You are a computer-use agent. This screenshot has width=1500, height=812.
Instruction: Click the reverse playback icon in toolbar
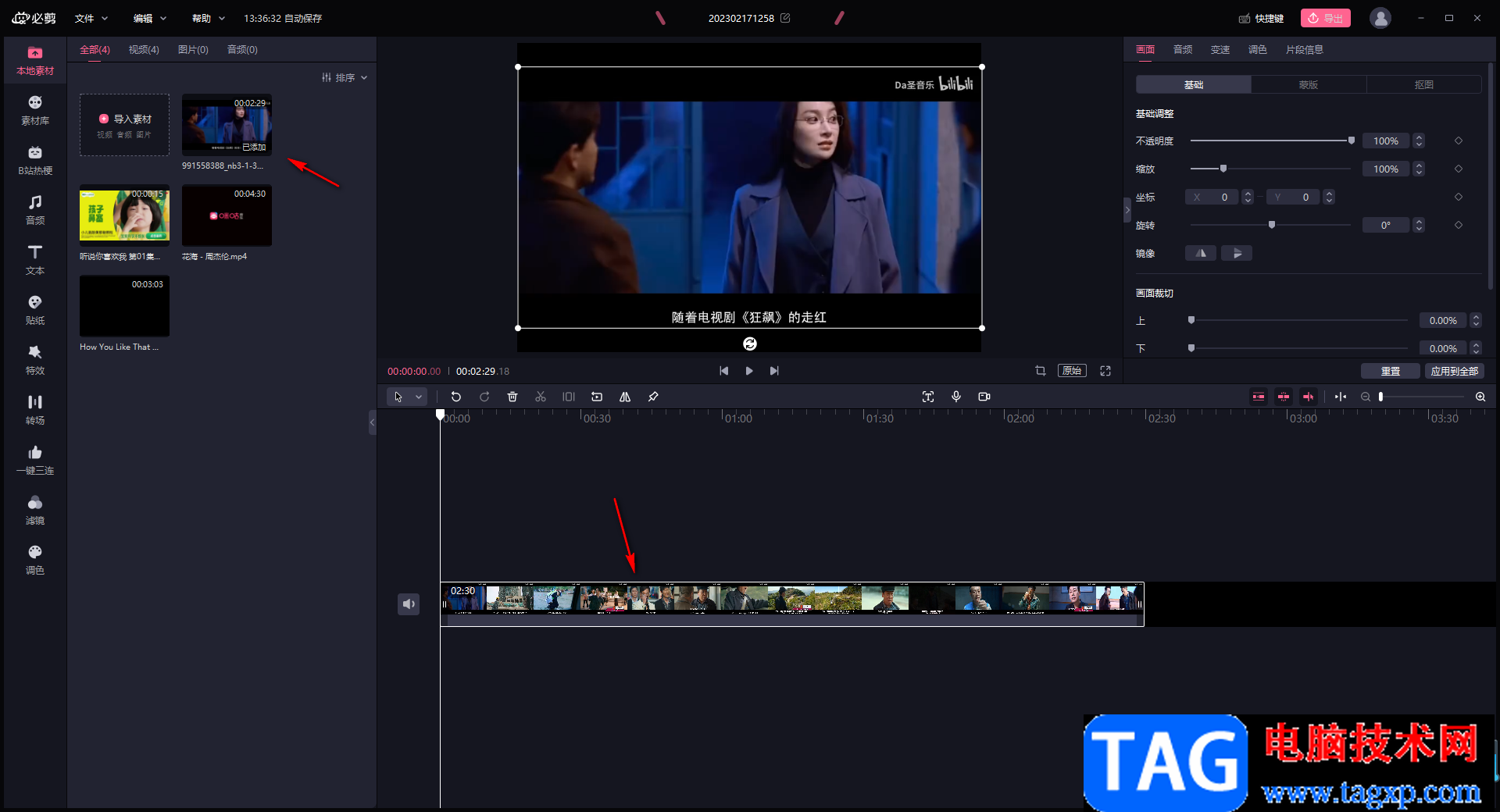(x=597, y=397)
